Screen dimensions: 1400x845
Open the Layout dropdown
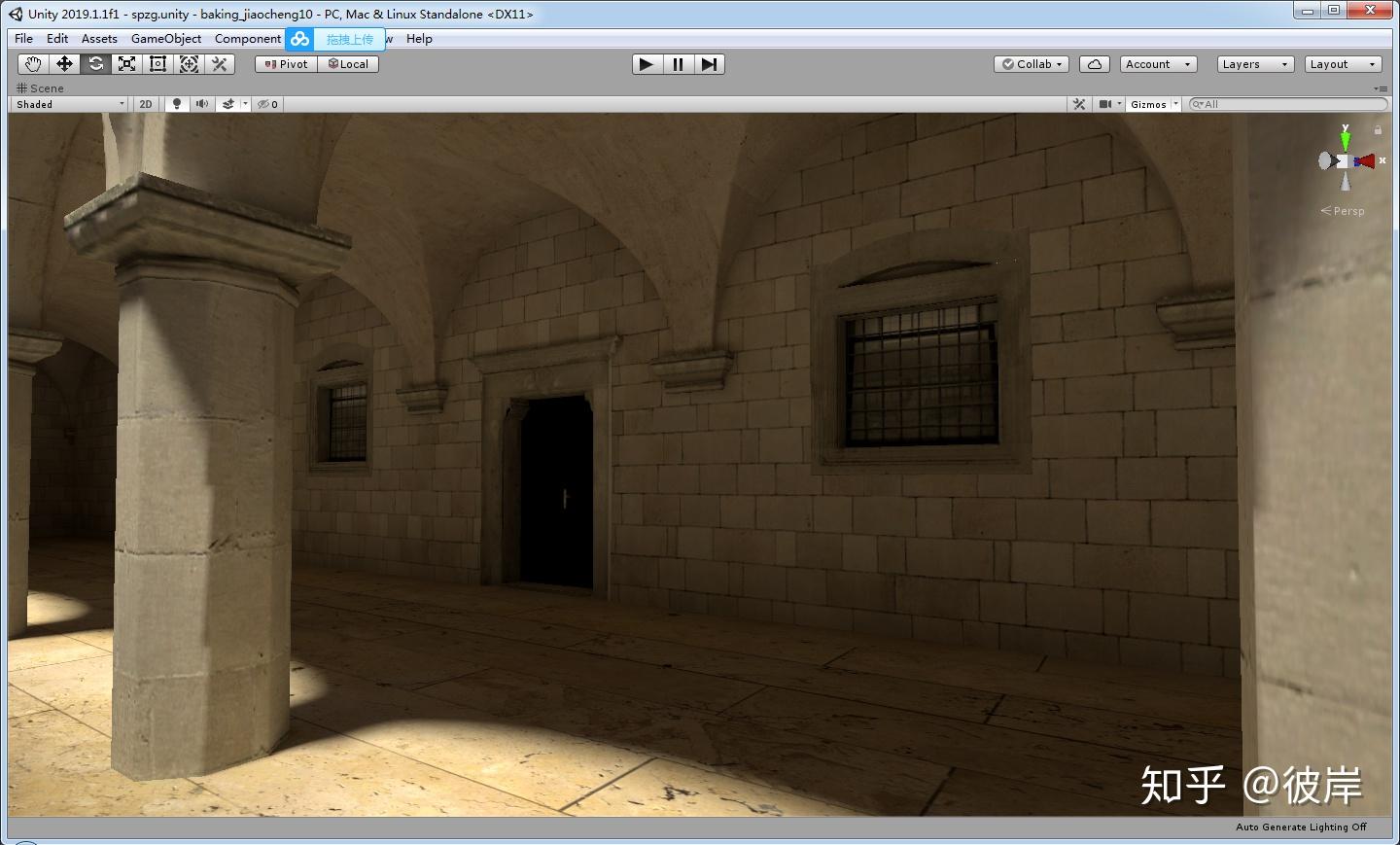(1343, 64)
